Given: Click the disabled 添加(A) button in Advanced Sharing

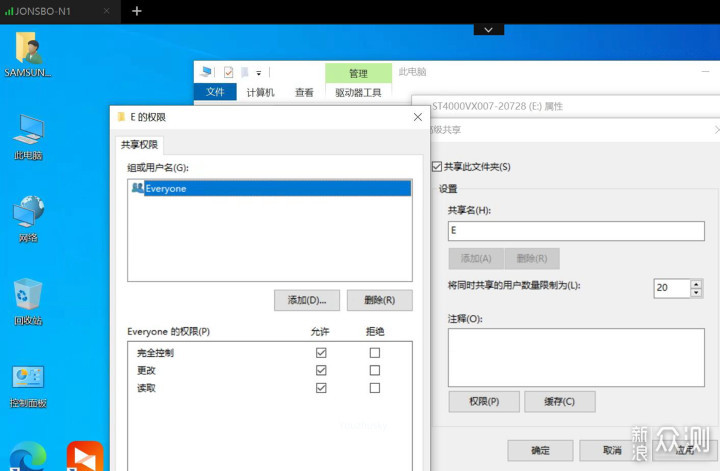Looking at the screenshot, I should click(476, 258).
